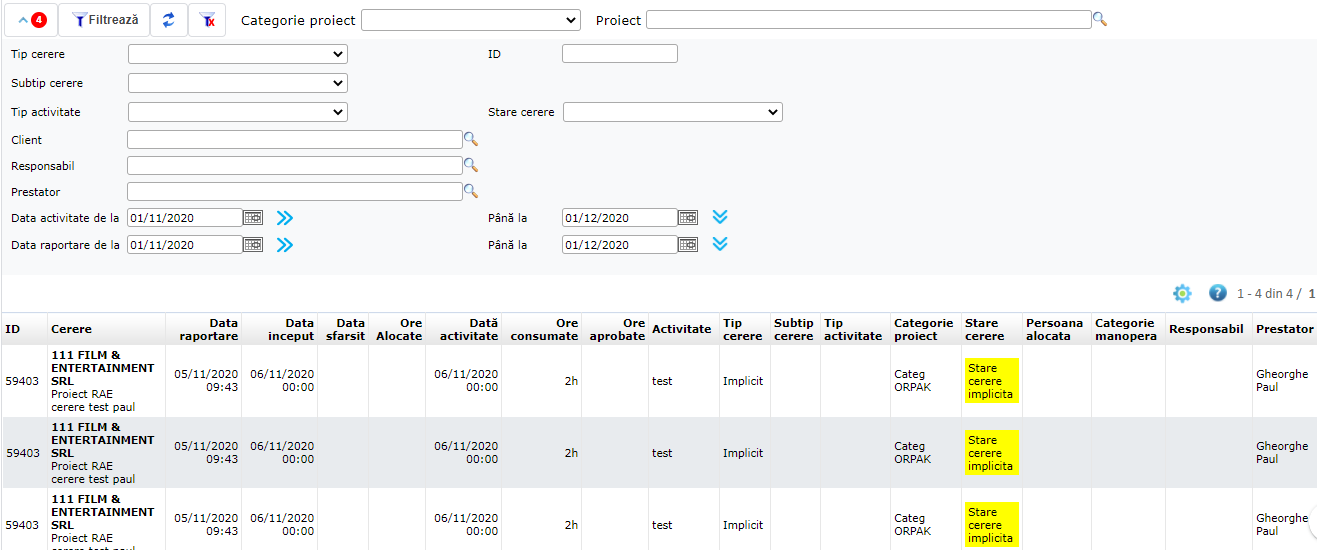Screen dimensions: 1317x550
Task: Open the blue help question mark
Action: tap(1217, 293)
